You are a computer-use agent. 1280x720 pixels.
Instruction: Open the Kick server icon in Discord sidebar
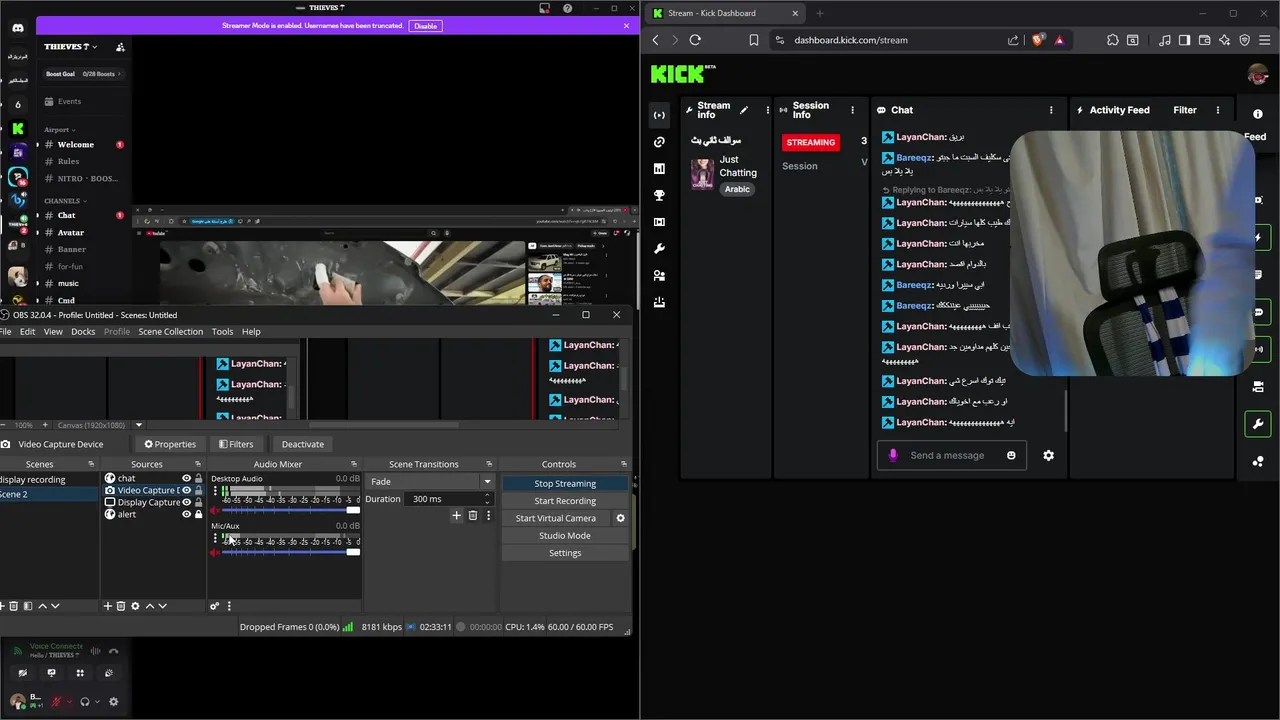click(x=18, y=128)
